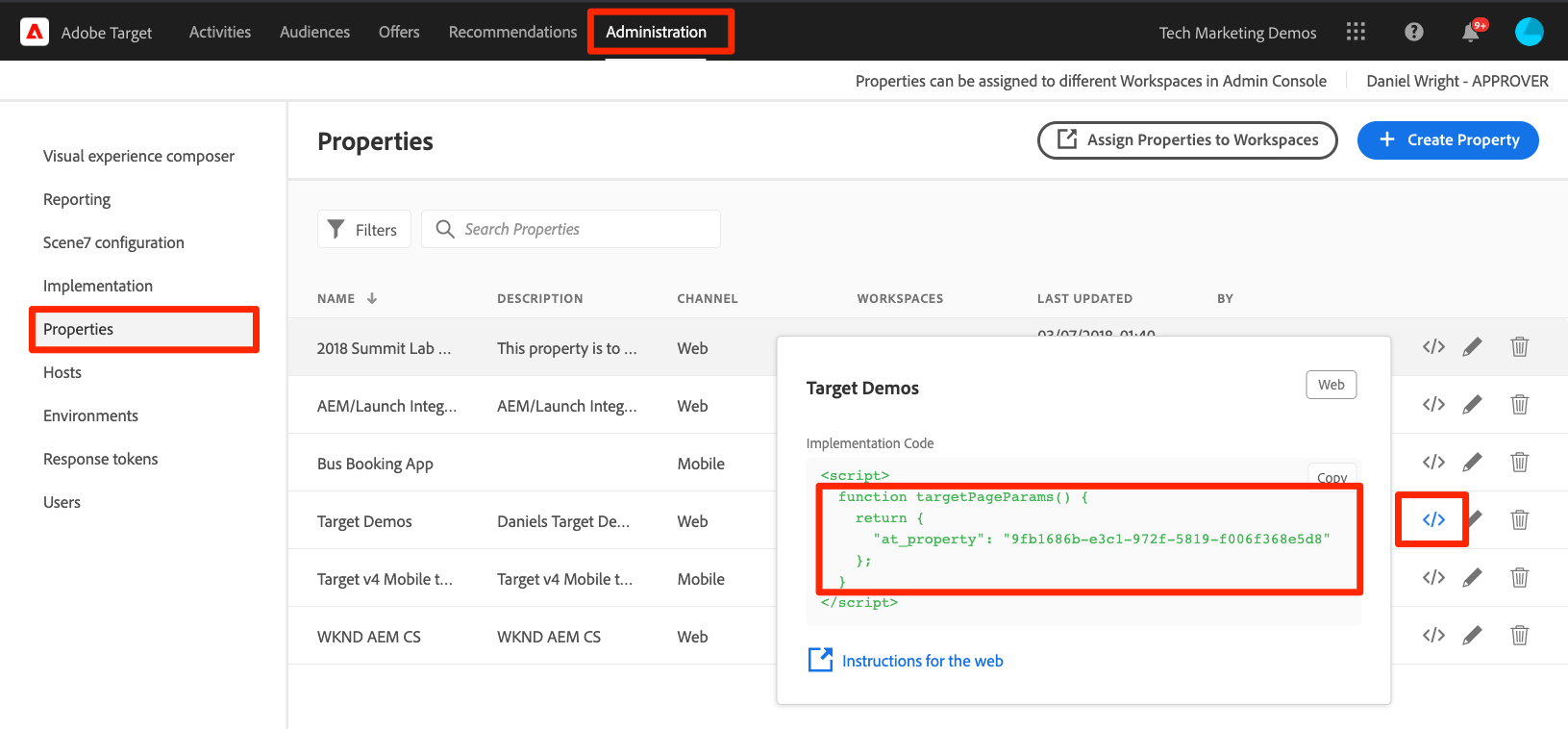Click the DESCRIPTION column header

click(540, 298)
